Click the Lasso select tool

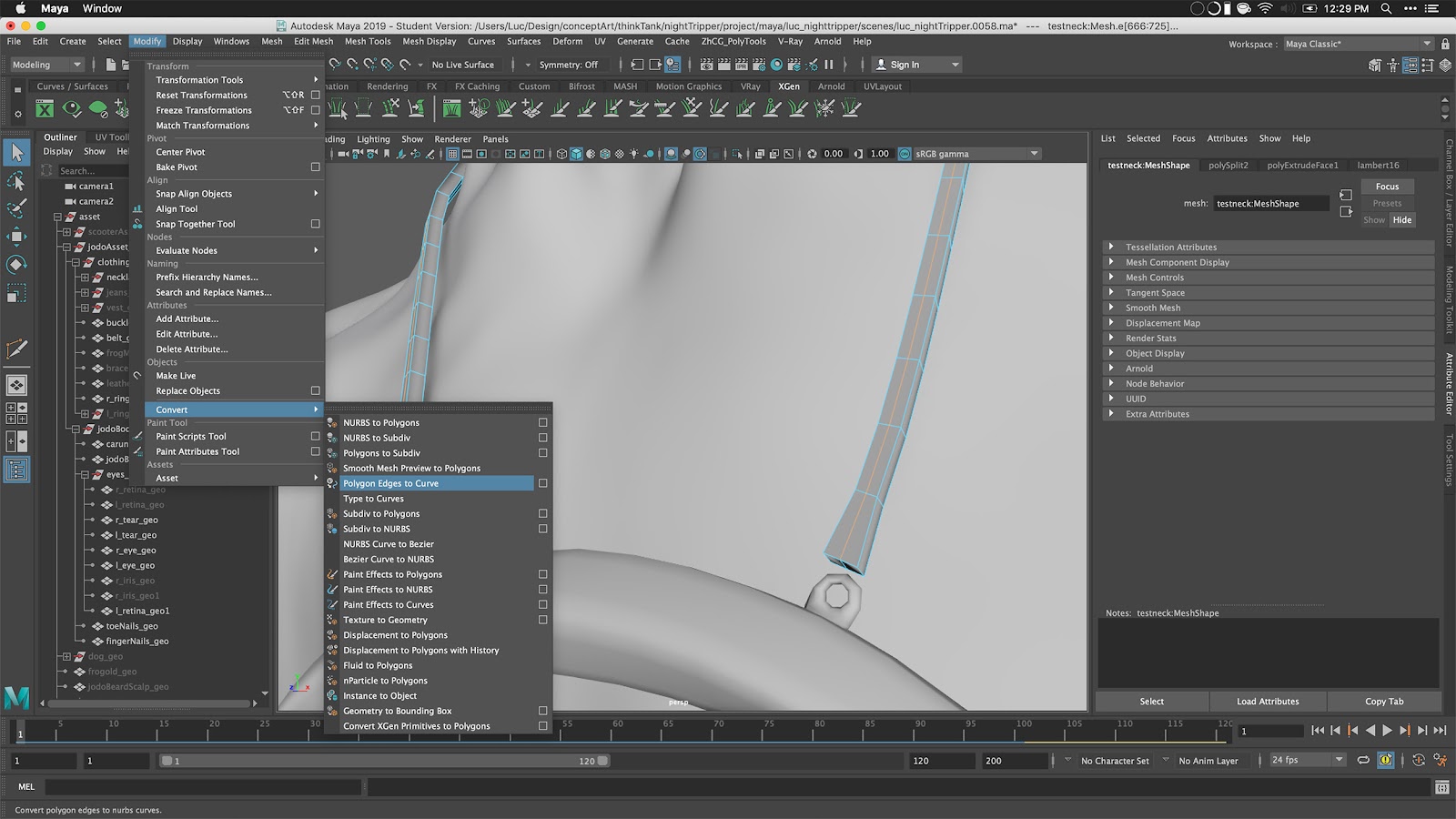click(x=16, y=181)
